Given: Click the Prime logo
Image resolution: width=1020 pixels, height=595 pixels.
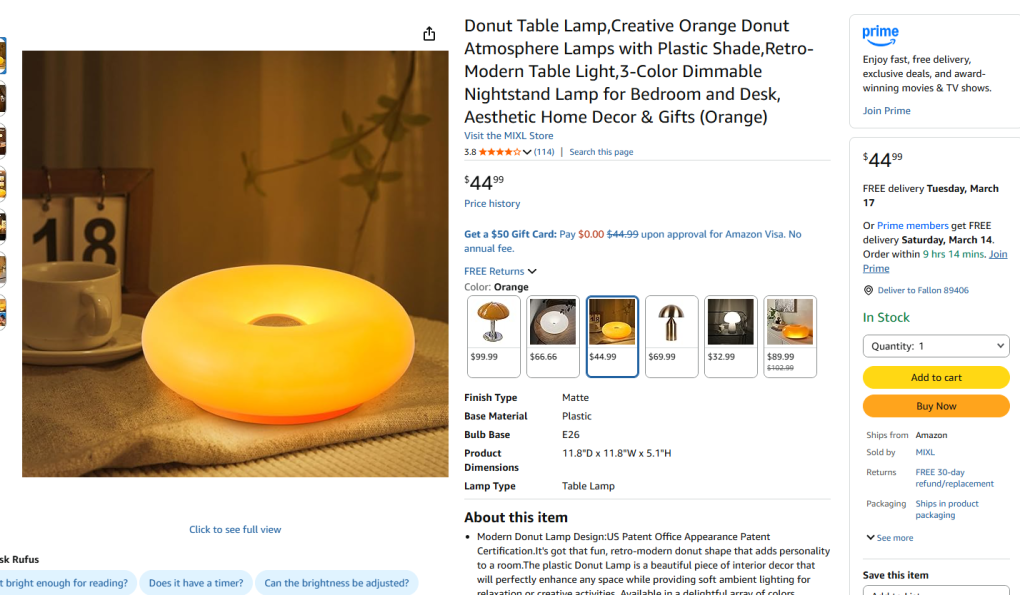Looking at the screenshot, I should 881,35.
